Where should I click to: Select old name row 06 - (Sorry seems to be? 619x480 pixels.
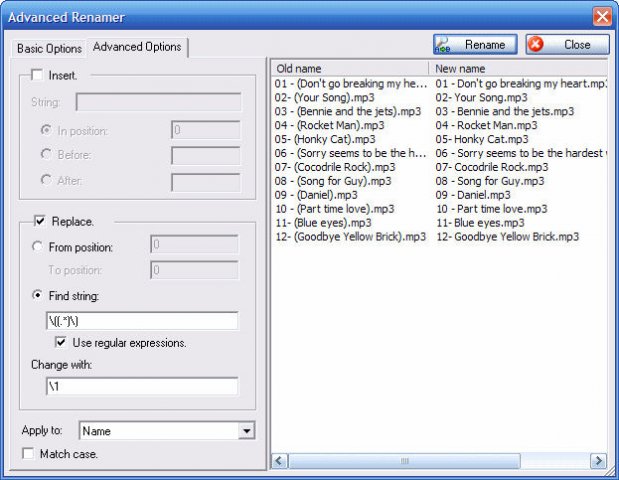[x=351, y=153]
